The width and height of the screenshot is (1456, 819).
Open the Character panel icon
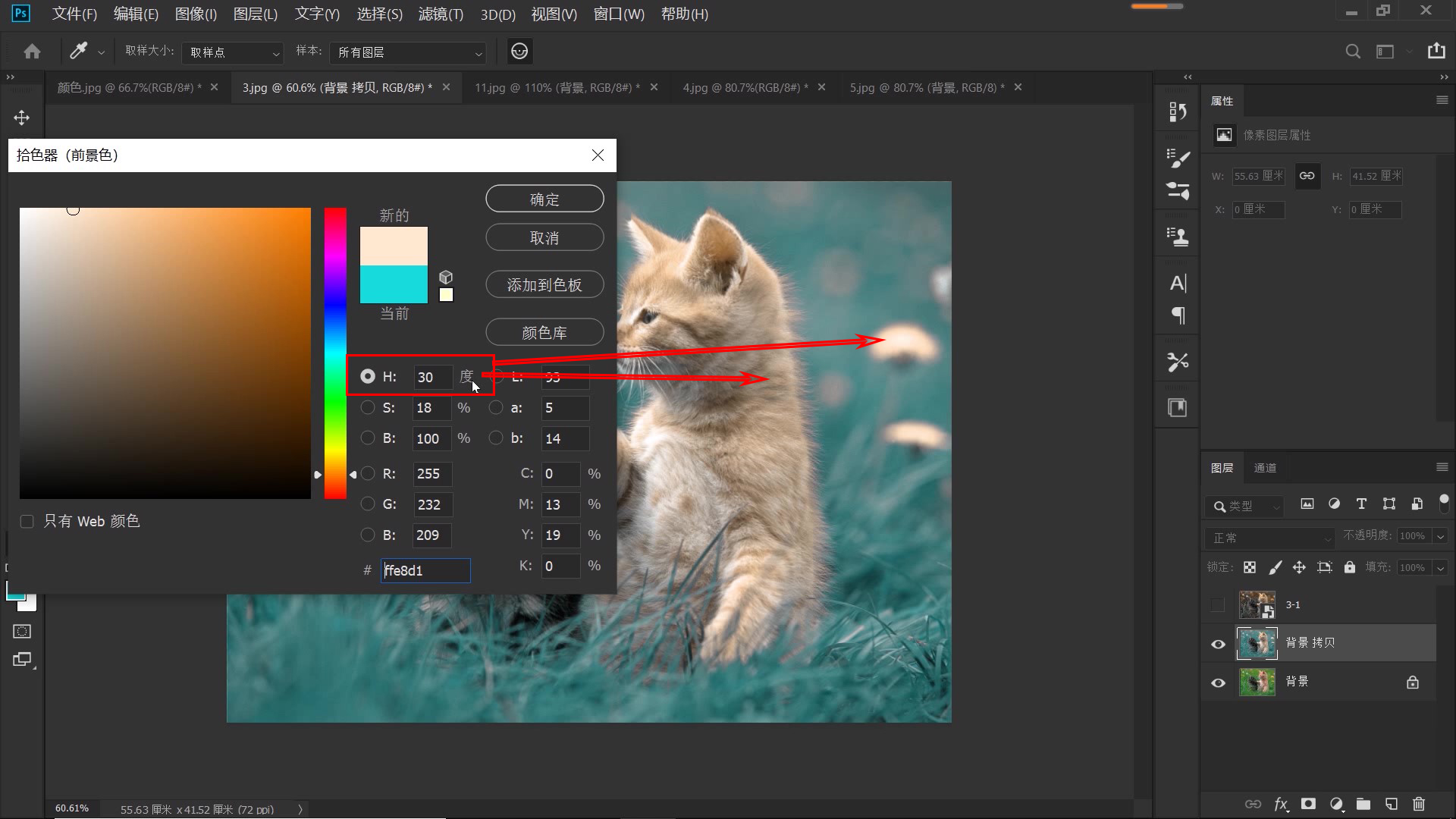point(1178,284)
